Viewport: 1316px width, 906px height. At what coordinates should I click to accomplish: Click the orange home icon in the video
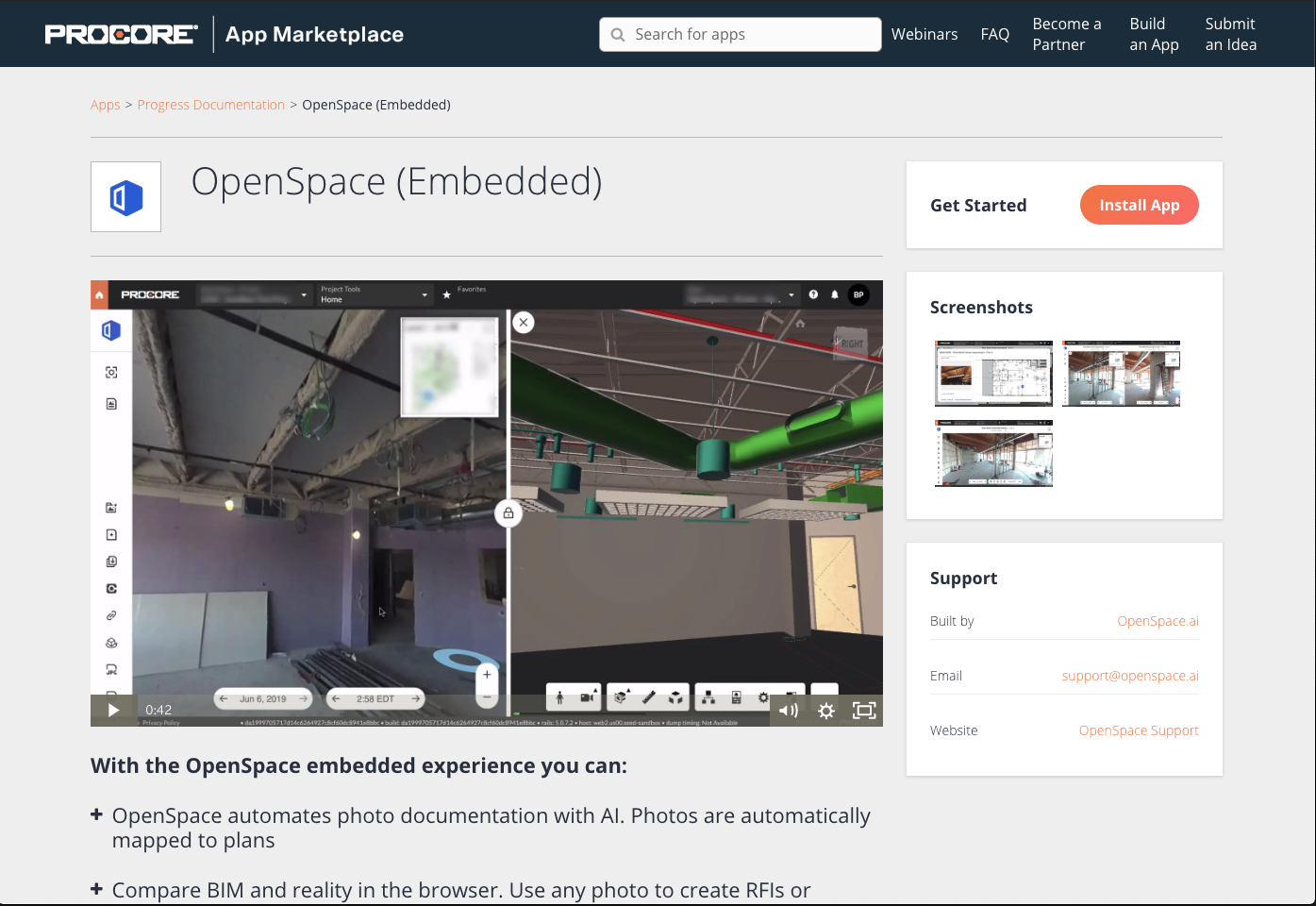click(99, 294)
